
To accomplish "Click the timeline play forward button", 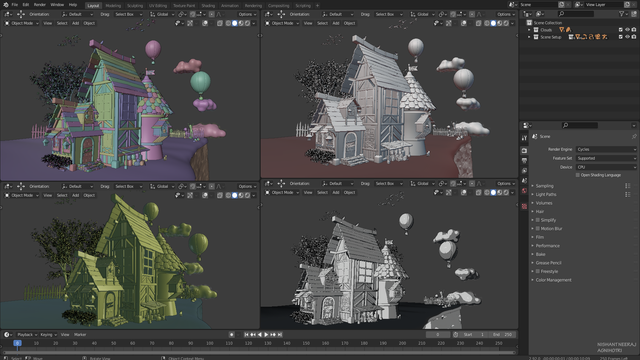I will pyautogui.click(x=266, y=334).
